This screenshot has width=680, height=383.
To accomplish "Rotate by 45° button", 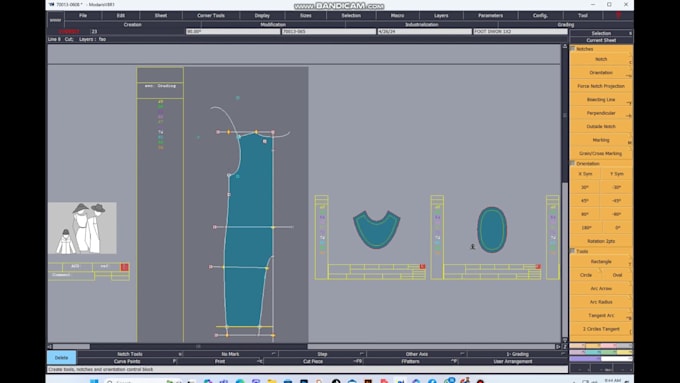I will coord(585,200).
